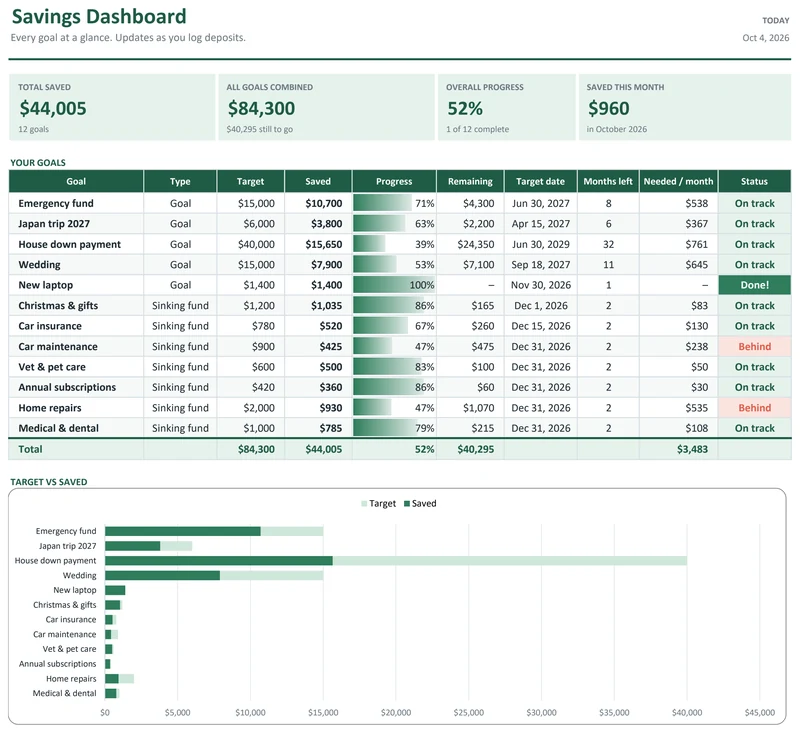This screenshot has width=800, height=733.
Task: Select the New laptop 100% progress bar
Action: click(394, 285)
